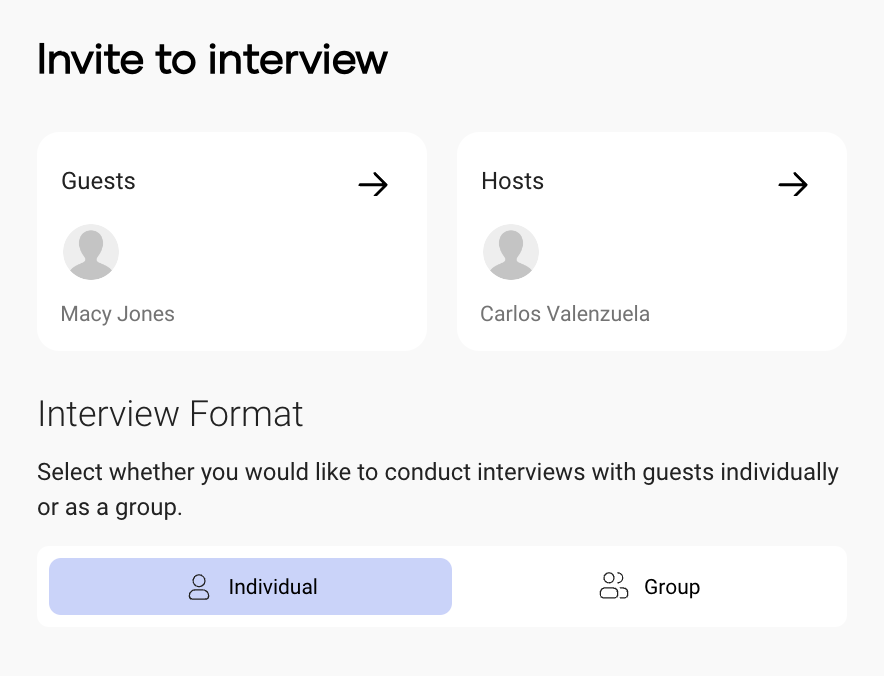Click the Guests card heading

[98, 181]
